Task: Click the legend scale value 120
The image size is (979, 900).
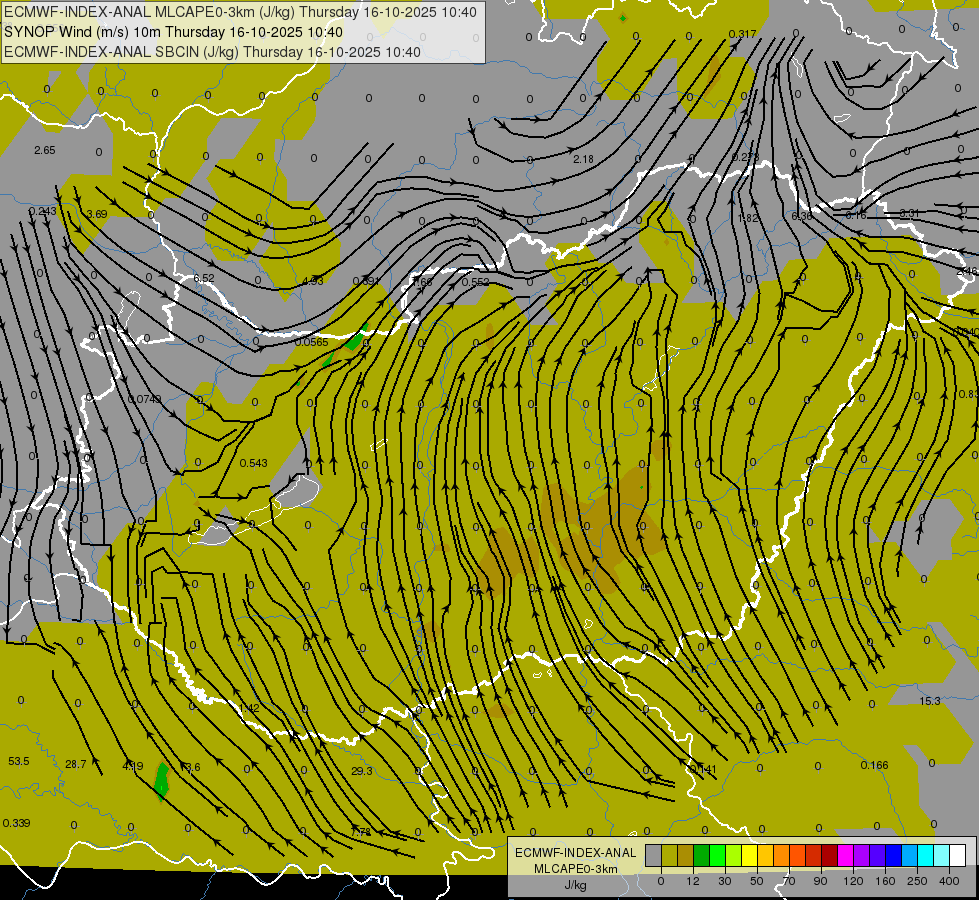Action: point(853,881)
